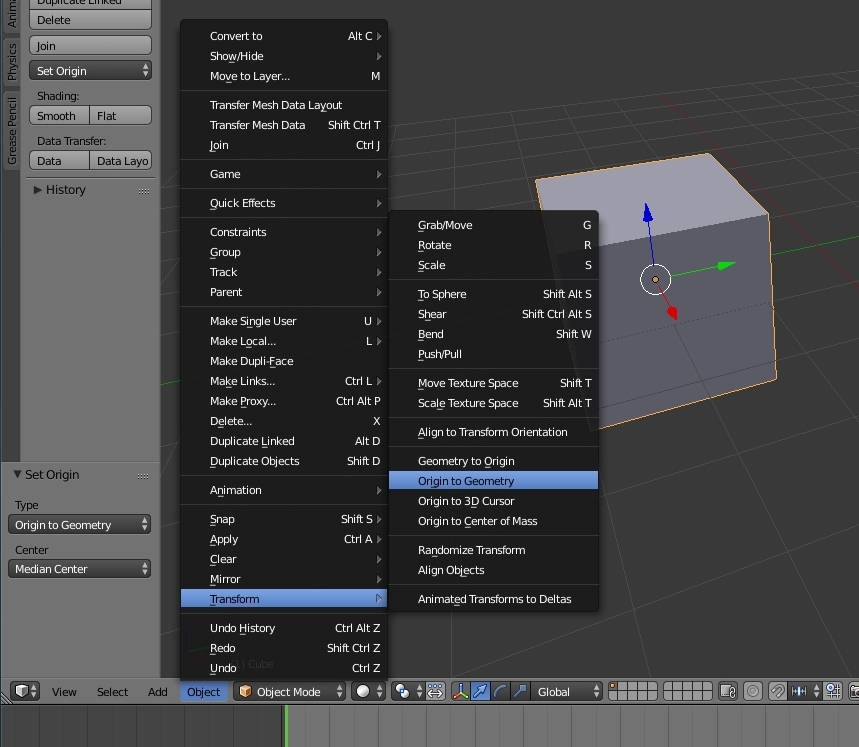Screen dimensions: 859x747
Task: Select Make Dupli-Face
Action: (284, 361)
